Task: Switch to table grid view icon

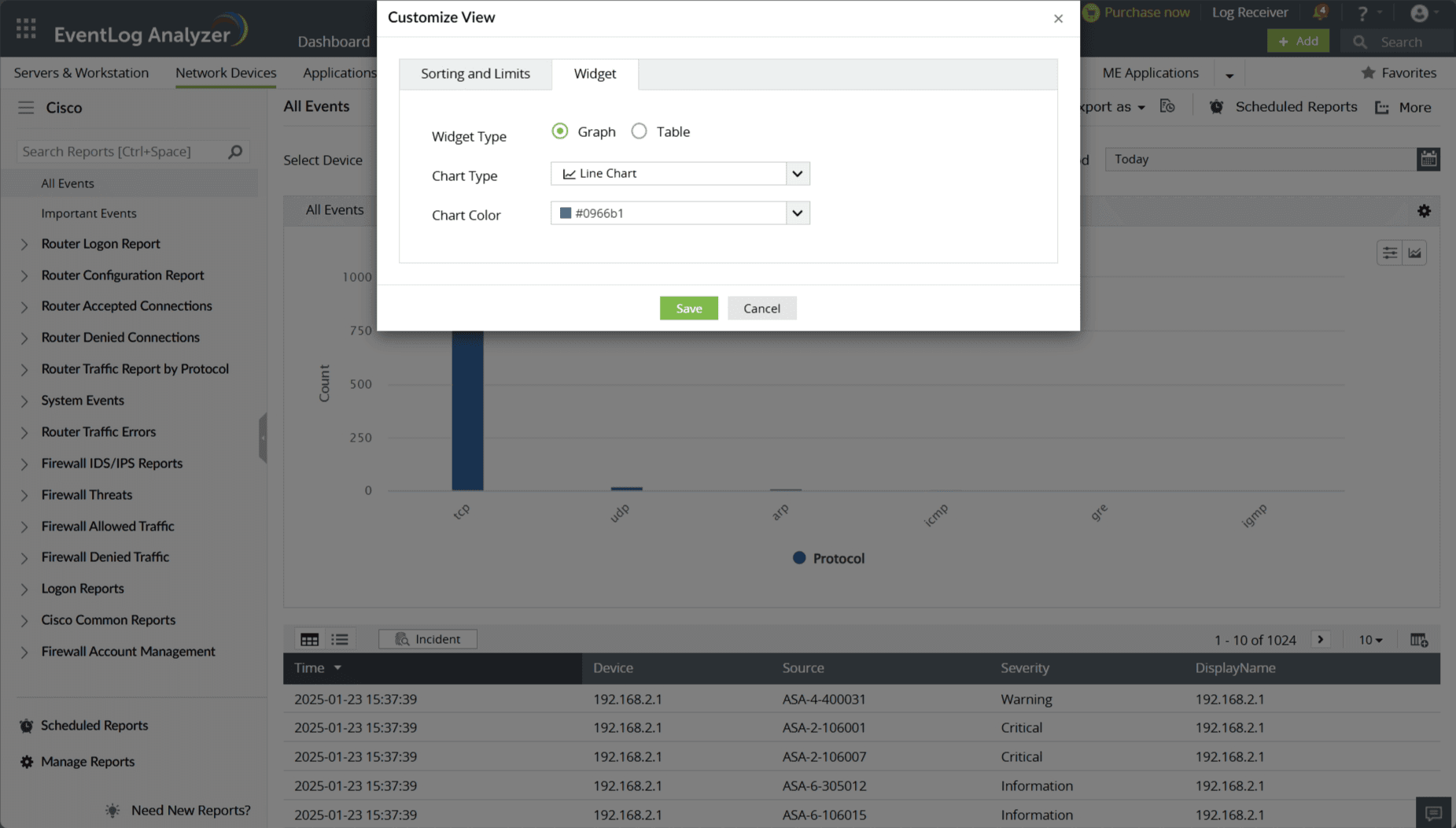Action: pyautogui.click(x=310, y=640)
